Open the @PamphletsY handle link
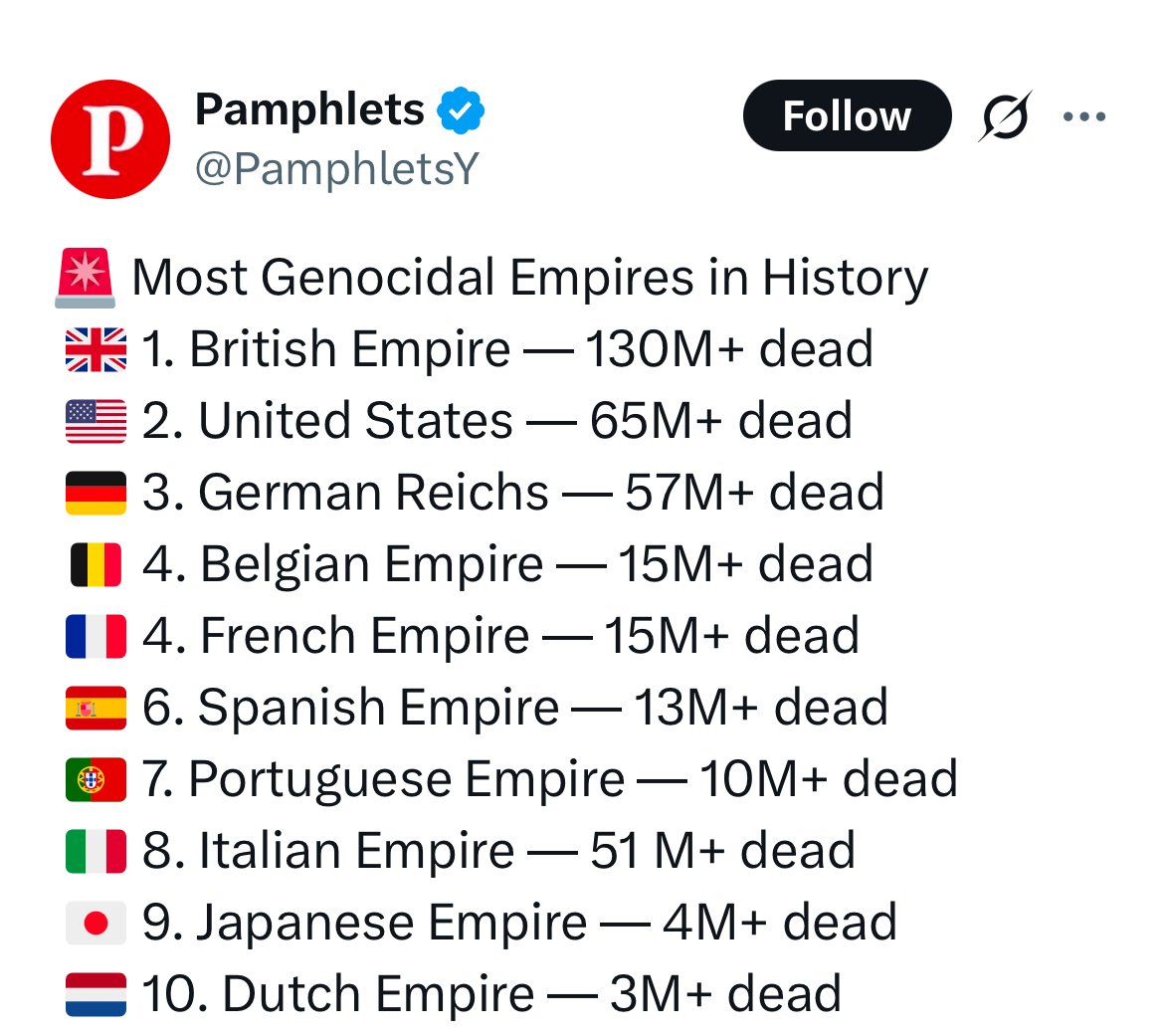This screenshot has width=1164, height=1036. (x=337, y=169)
